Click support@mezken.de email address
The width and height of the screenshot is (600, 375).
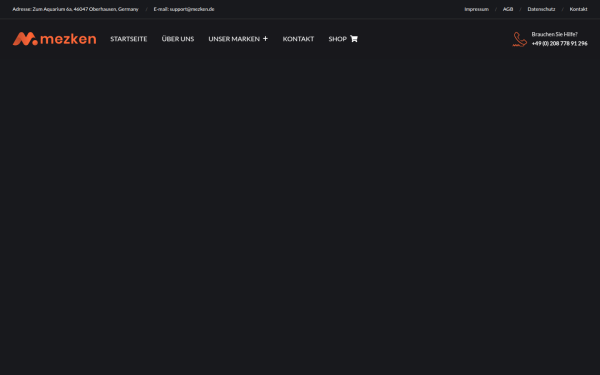tap(192, 9)
